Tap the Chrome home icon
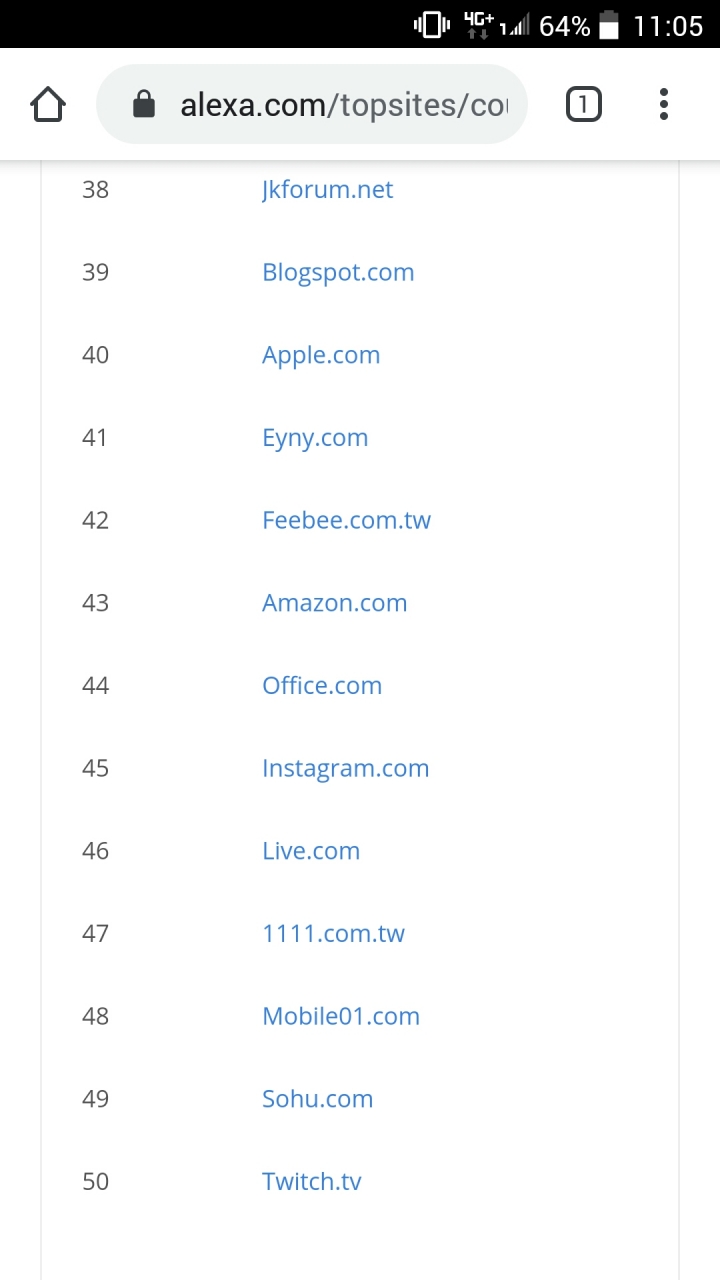This screenshot has width=720, height=1280. [x=48, y=104]
